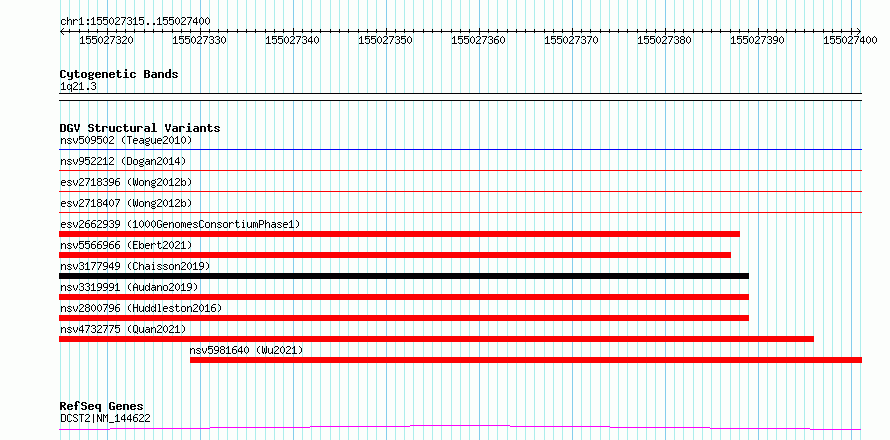890x440 pixels.
Task: Click the red bar of nsv2800796 Huddleston2016
Action: point(404,318)
